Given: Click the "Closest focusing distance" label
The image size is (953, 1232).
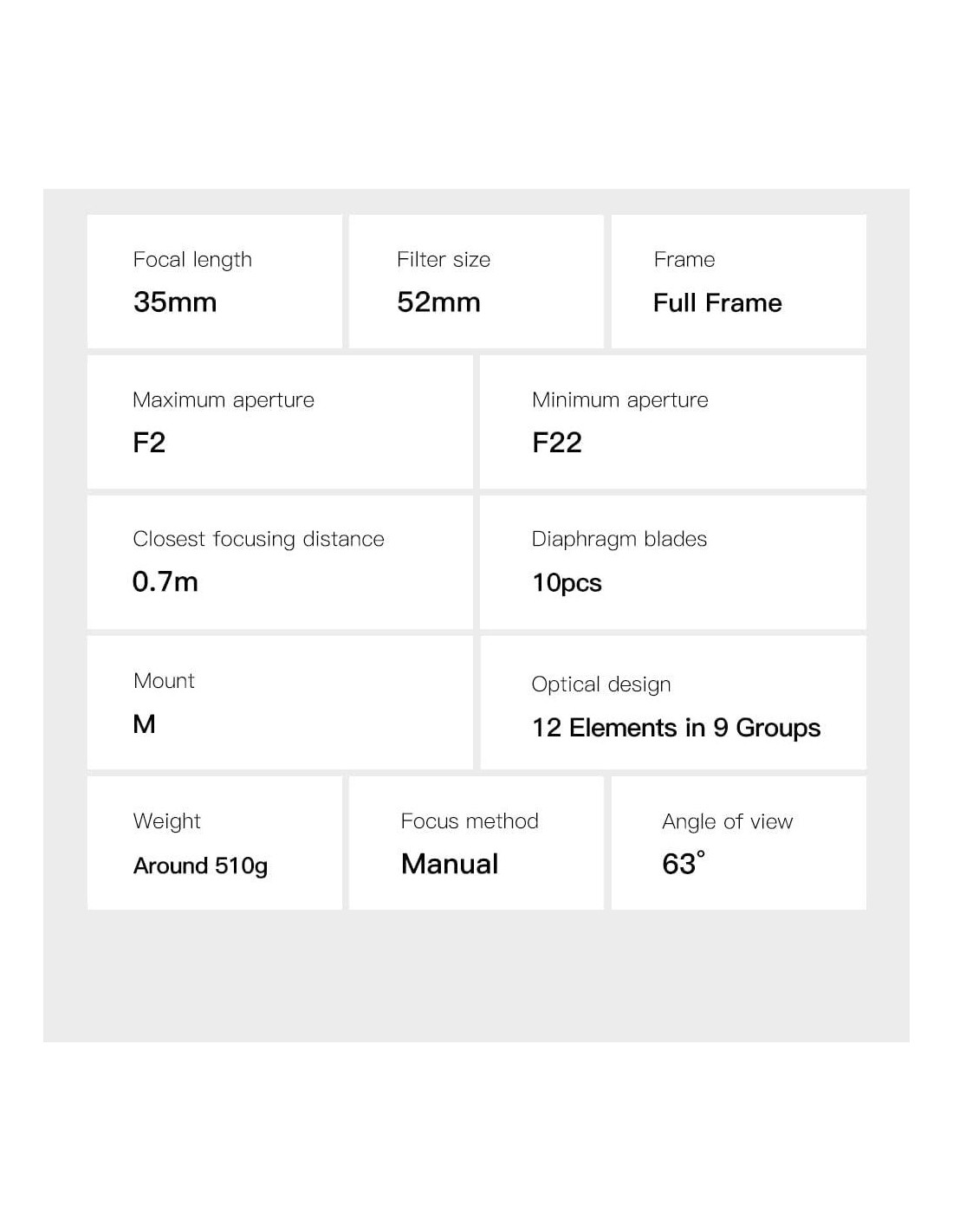Looking at the screenshot, I should click(258, 539).
